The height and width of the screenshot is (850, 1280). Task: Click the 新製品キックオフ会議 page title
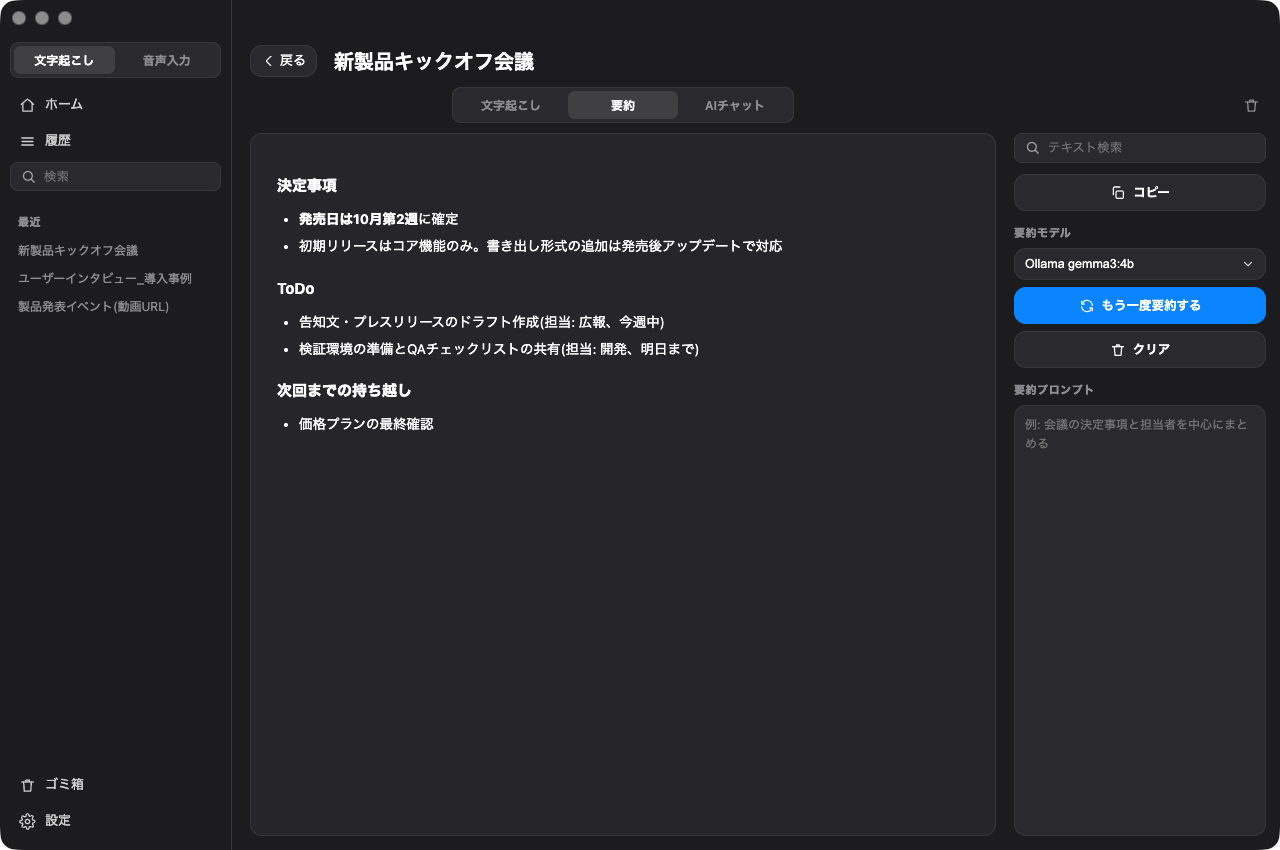coord(434,62)
